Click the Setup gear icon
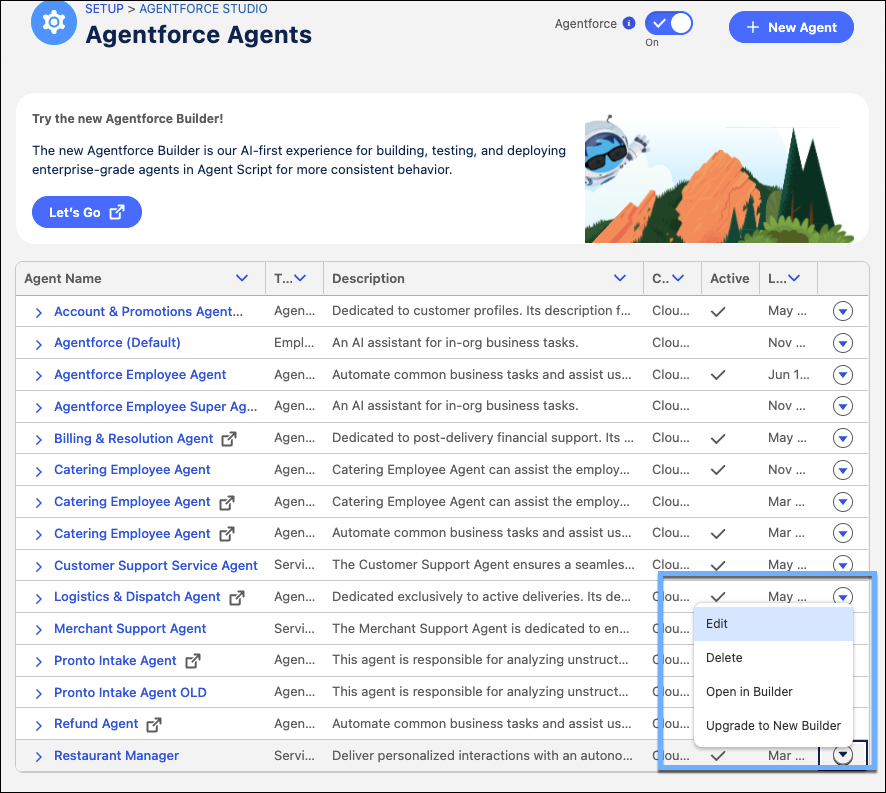 pyautogui.click(x=54, y=23)
